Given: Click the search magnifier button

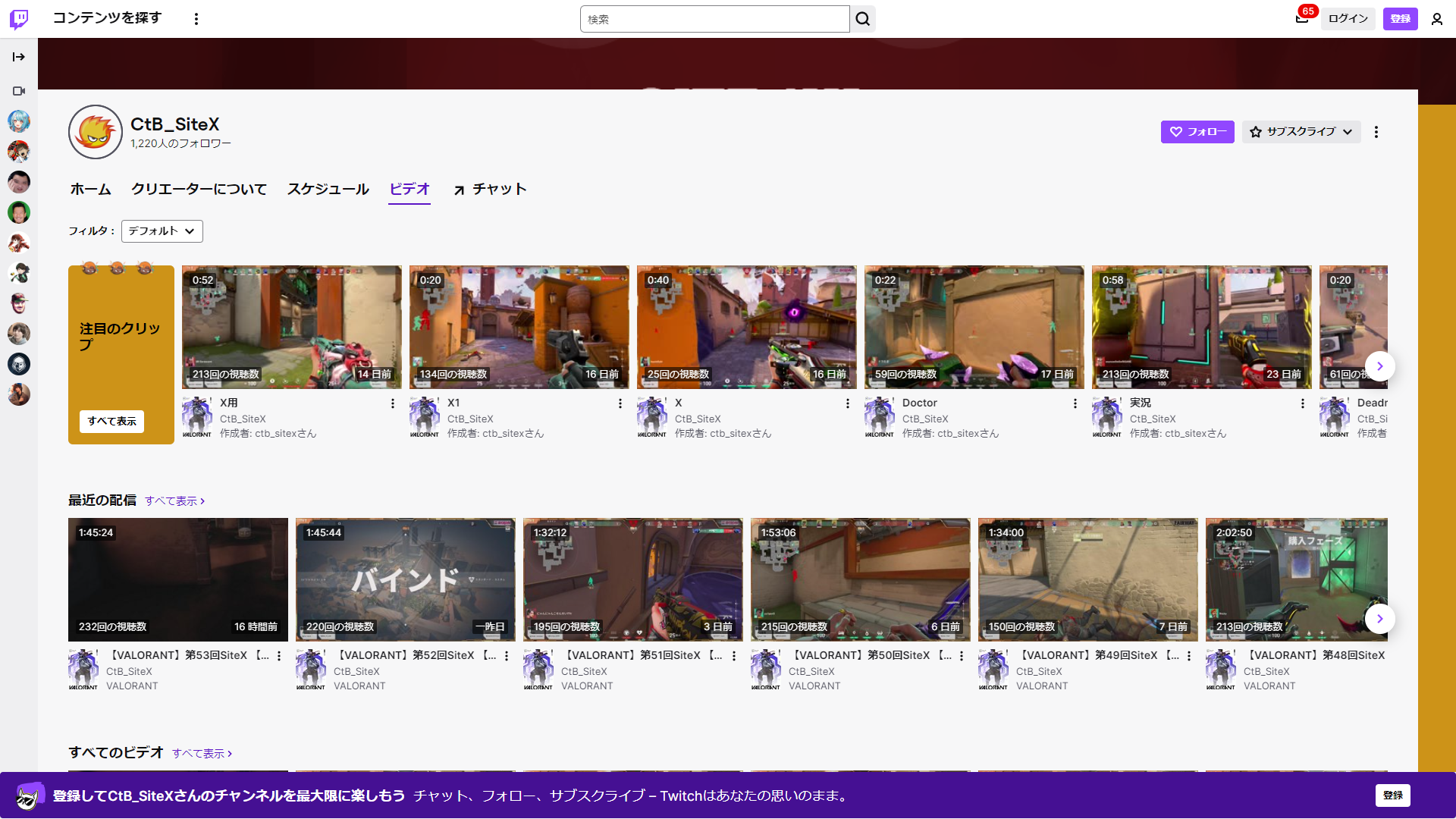Looking at the screenshot, I should 863,19.
